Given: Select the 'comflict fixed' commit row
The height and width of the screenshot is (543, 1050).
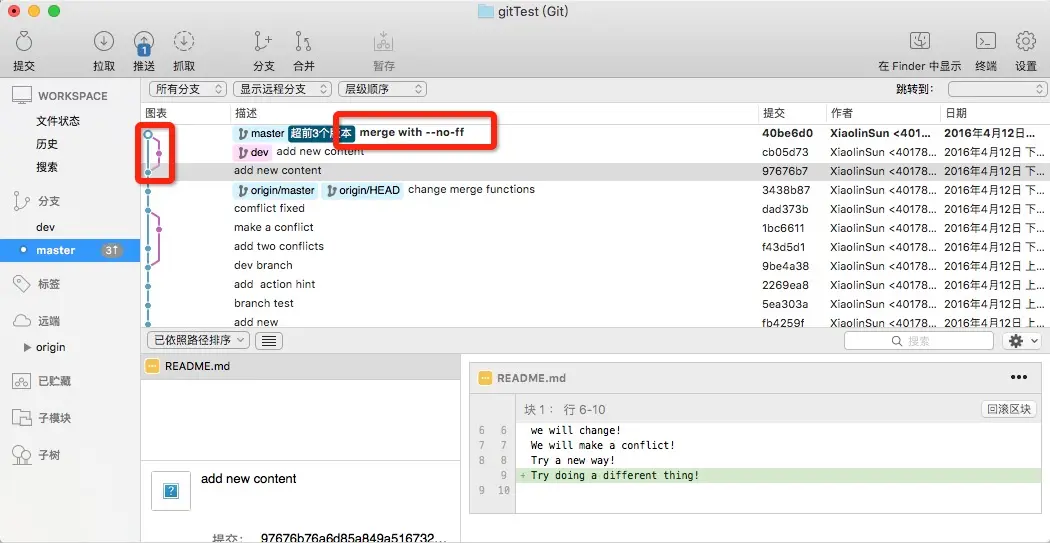Looking at the screenshot, I should tap(595, 209).
